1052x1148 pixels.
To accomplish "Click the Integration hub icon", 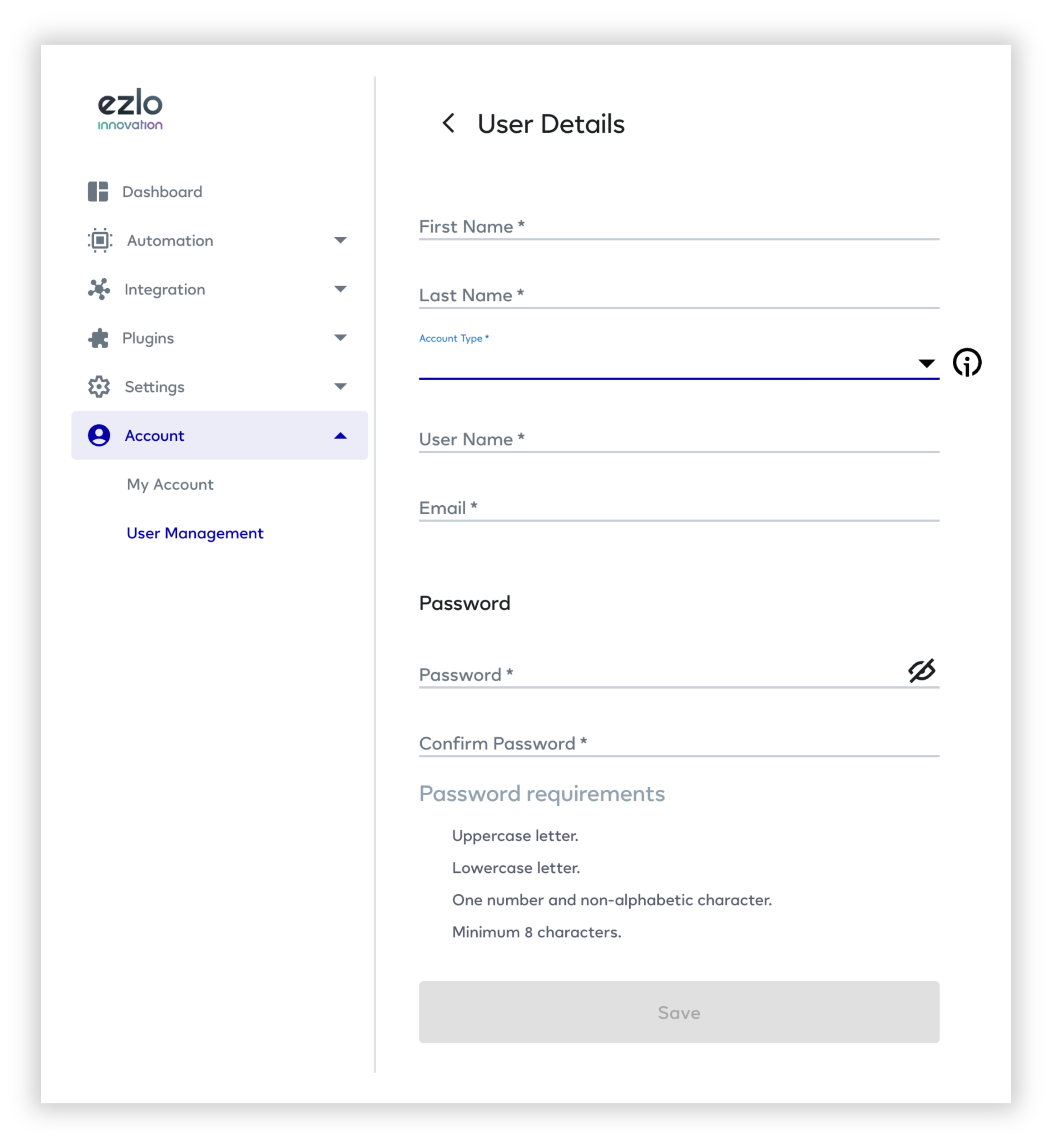I will 99,289.
